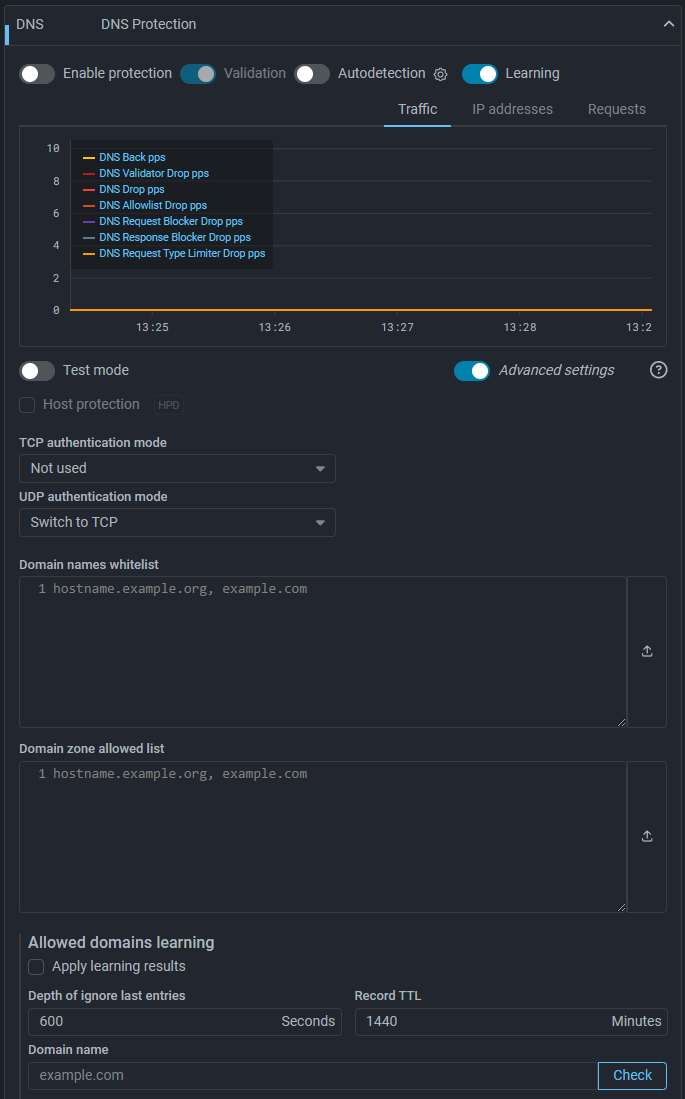Turn off Advanced settings toggle

pos(472,371)
